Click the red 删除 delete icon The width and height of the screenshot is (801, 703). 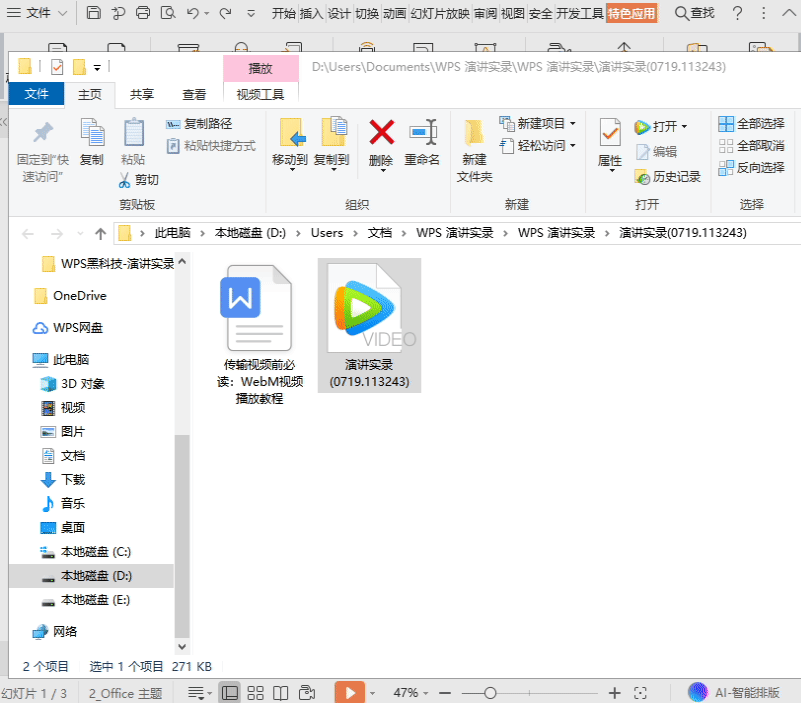tap(381, 133)
